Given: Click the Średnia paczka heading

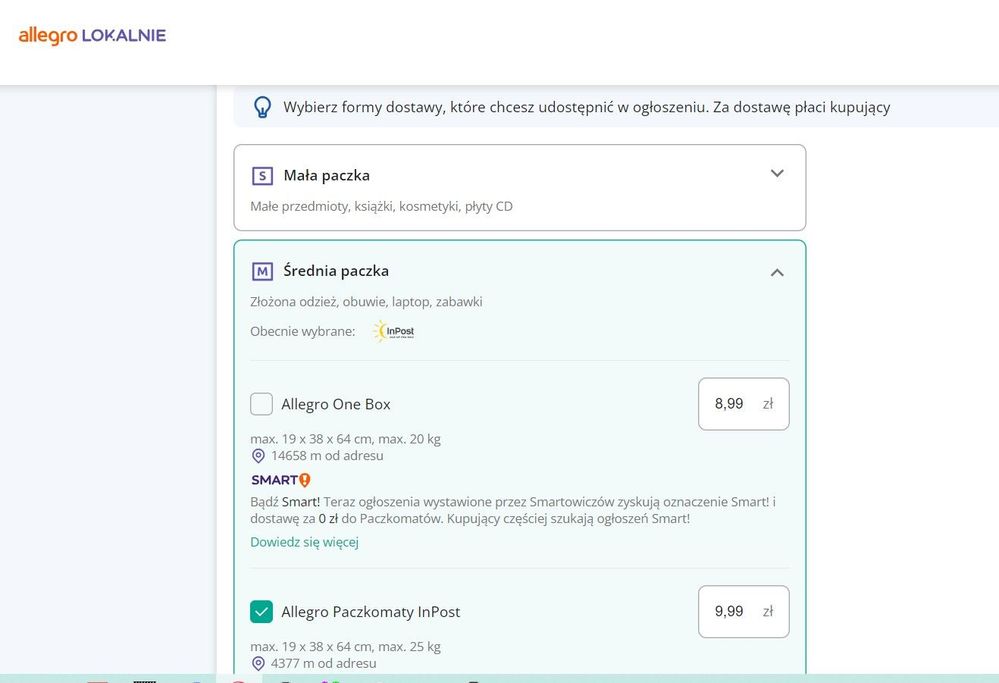Looking at the screenshot, I should point(336,271).
